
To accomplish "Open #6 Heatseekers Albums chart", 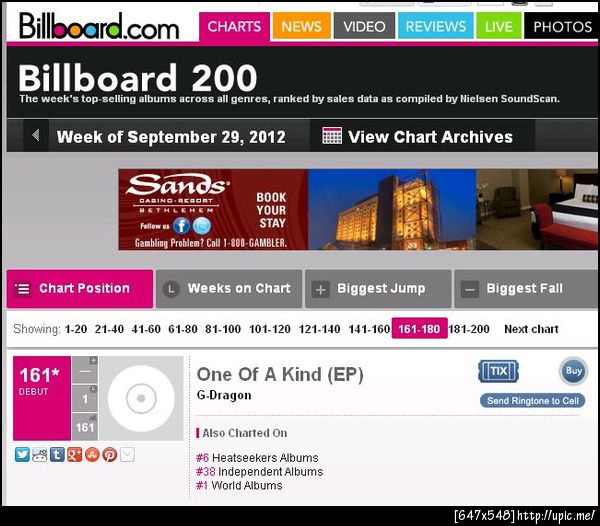I will point(257,458).
